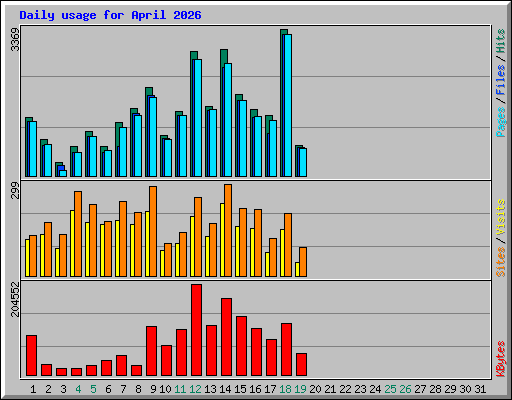Click day 12 weekend label

pos(195,389)
